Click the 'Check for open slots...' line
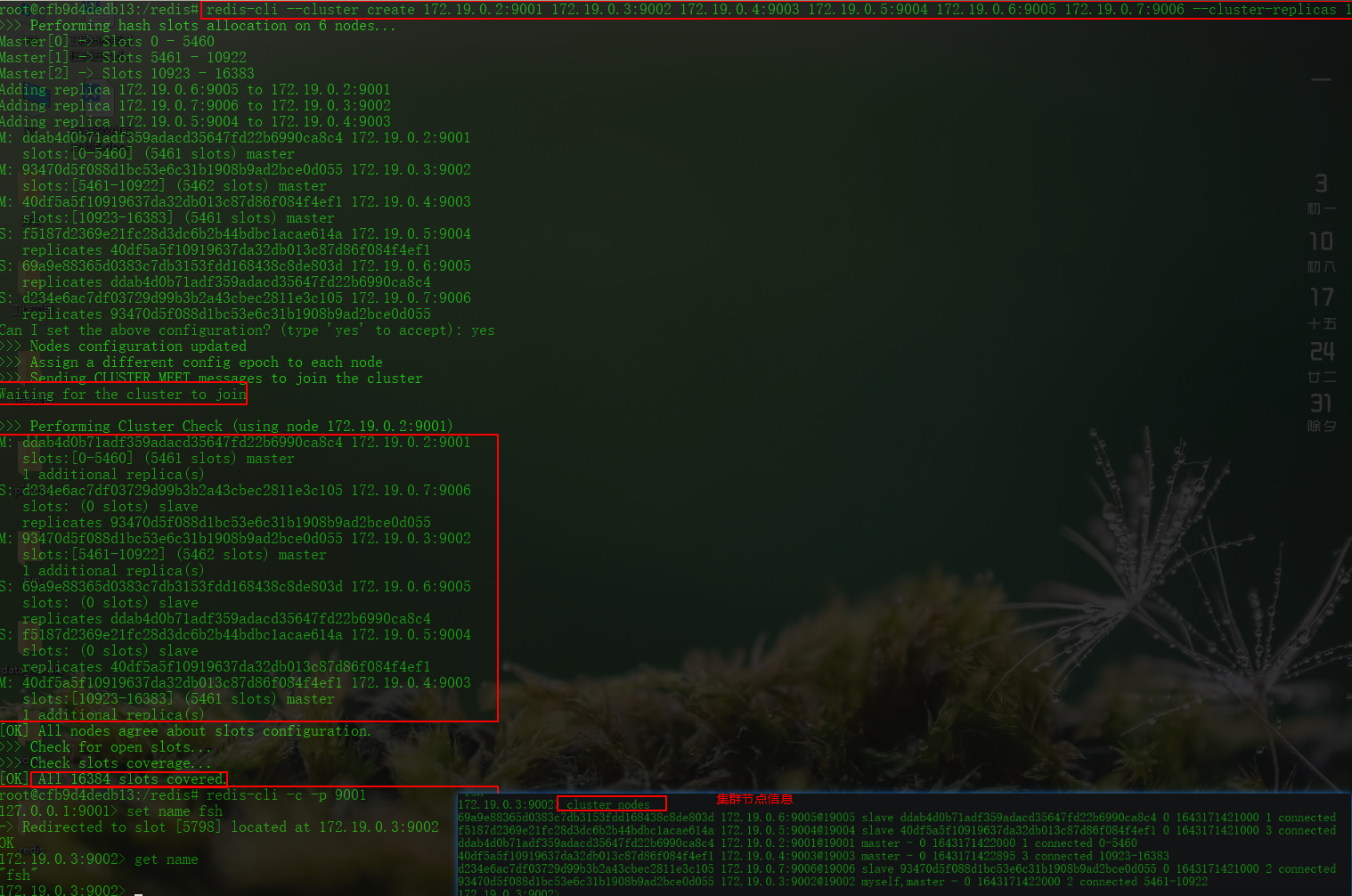 point(106,747)
